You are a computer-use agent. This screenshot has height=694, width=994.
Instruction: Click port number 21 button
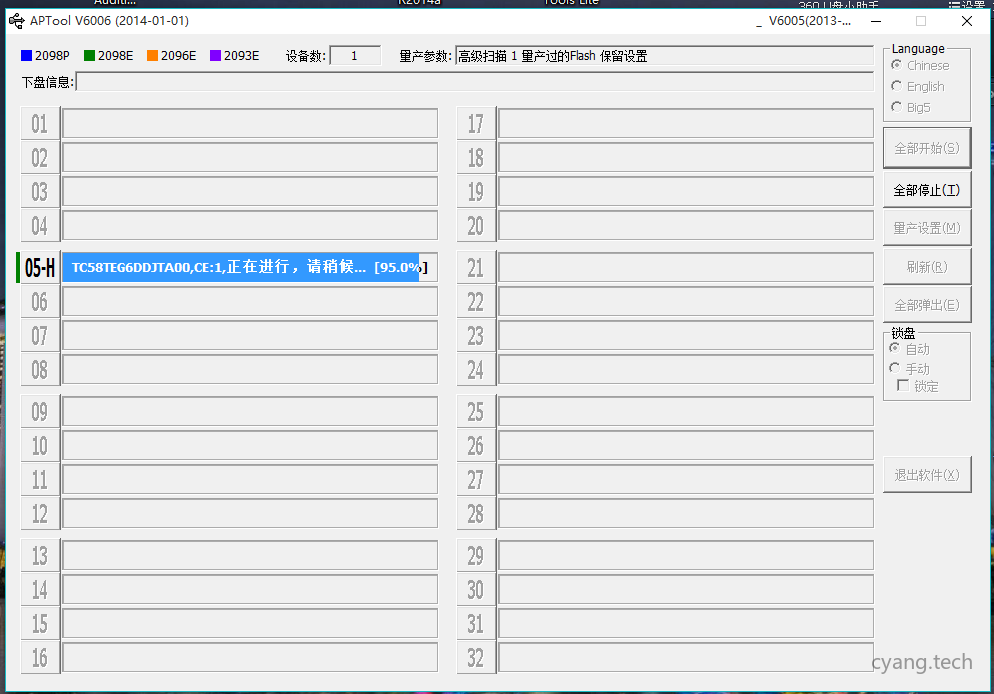(x=475, y=267)
